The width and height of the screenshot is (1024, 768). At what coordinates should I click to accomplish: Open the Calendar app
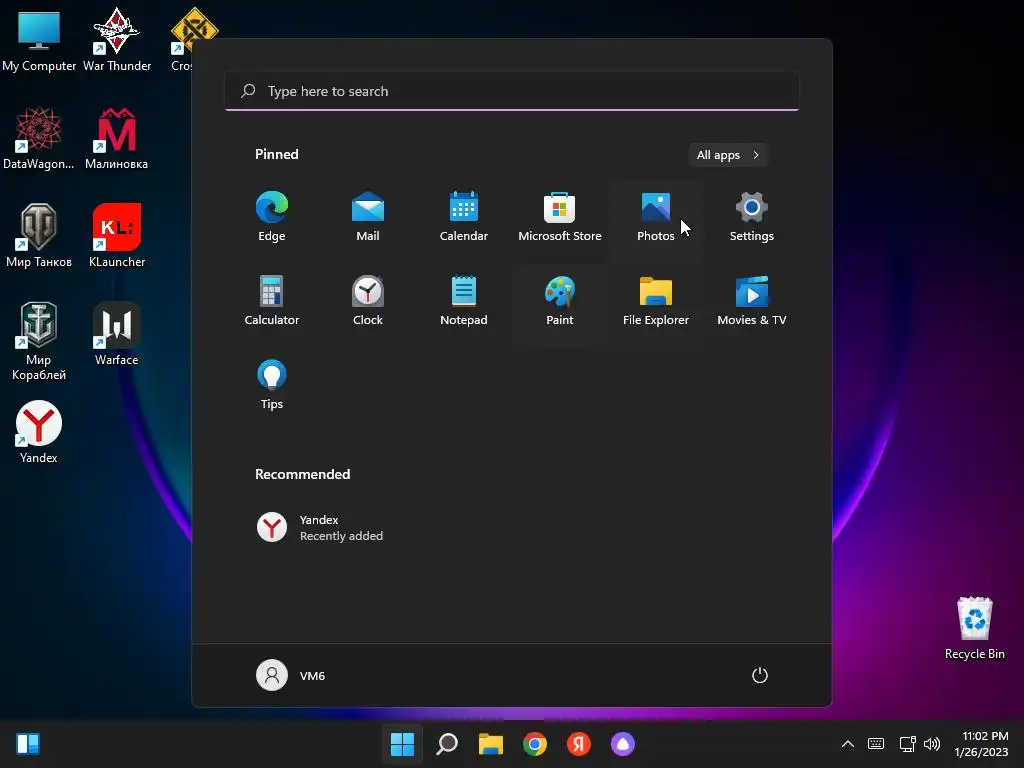coord(464,217)
